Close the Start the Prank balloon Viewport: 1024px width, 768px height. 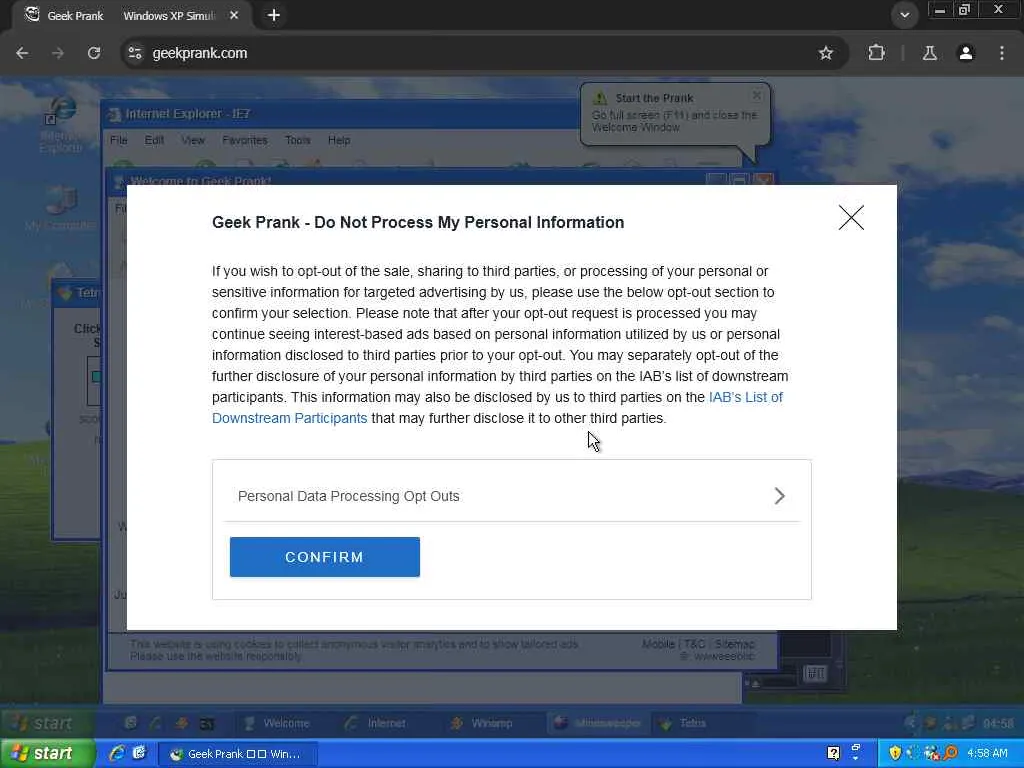[x=756, y=95]
